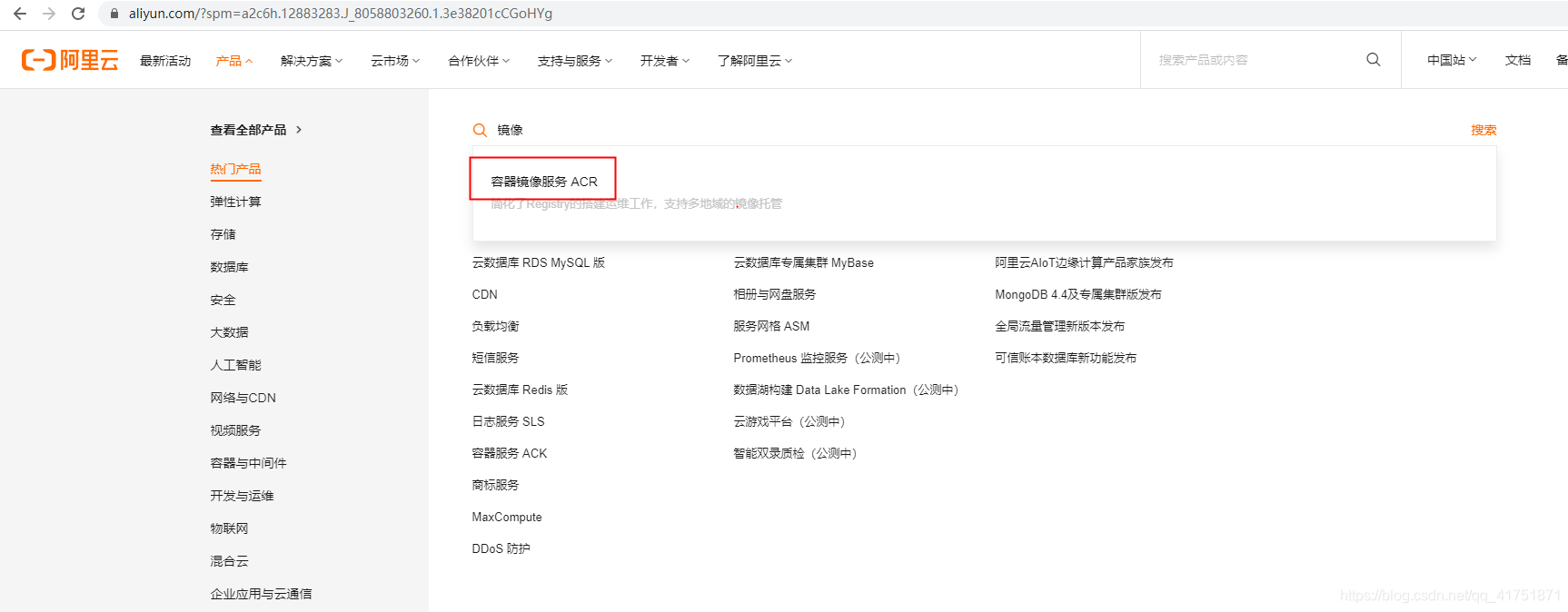Open 阿里云AIoT边缘计算产品家族发布 link
The height and width of the screenshot is (612, 1568).
(x=1084, y=262)
